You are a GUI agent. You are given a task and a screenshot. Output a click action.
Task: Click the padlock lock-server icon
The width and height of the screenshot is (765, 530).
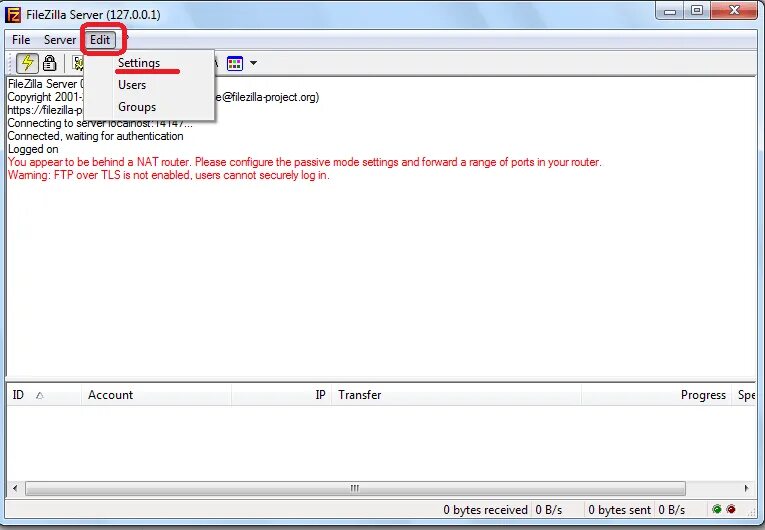(49, 63)
